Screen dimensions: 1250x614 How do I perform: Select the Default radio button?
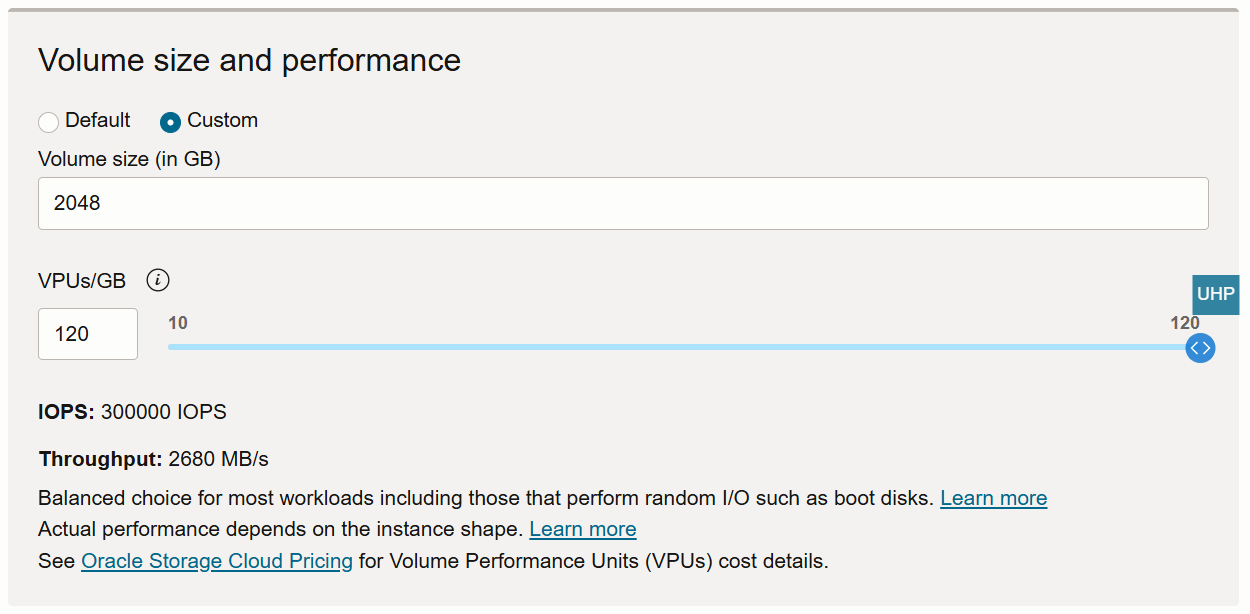48,122
